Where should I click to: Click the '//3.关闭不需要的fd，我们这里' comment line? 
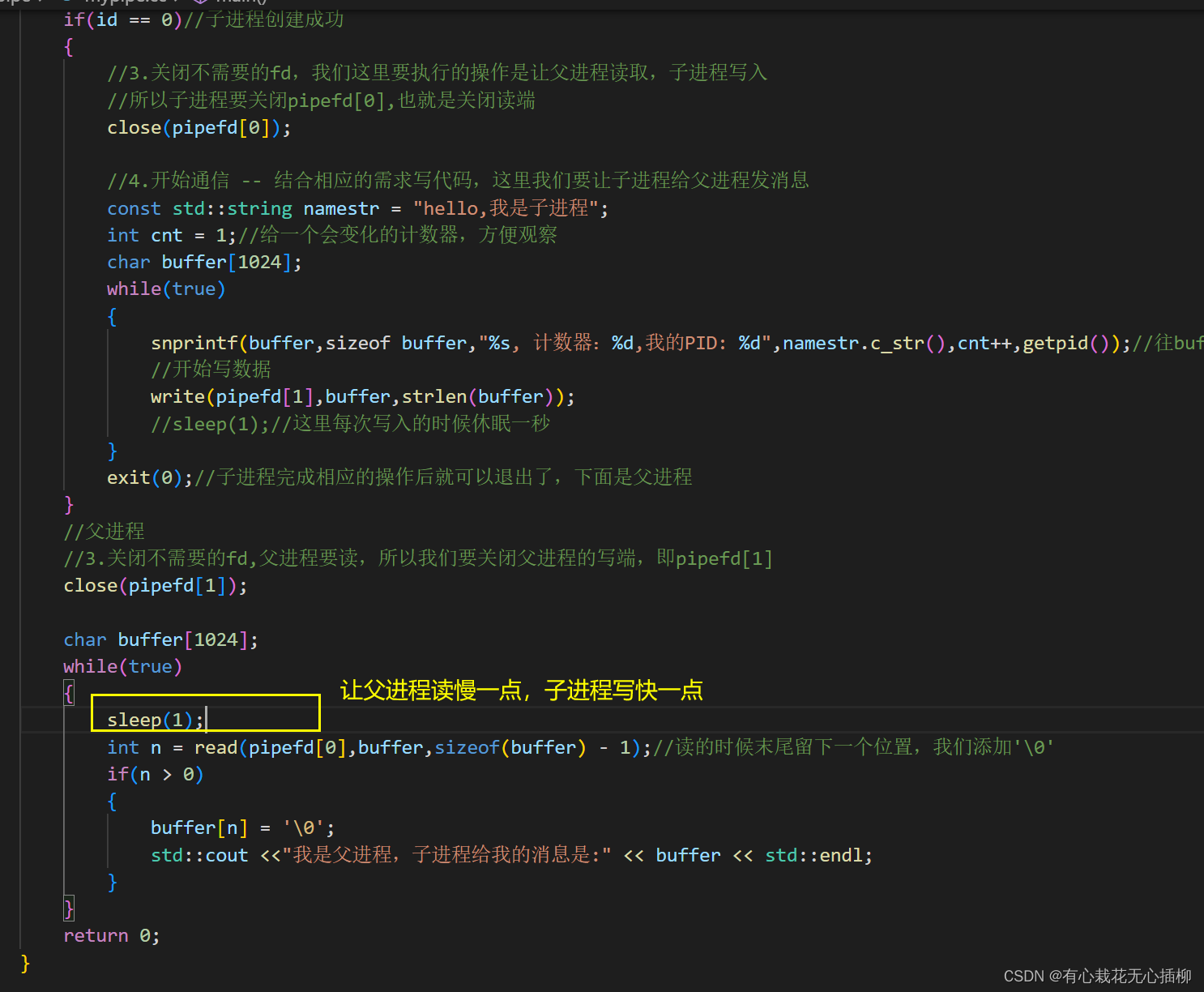pos(437,73)
